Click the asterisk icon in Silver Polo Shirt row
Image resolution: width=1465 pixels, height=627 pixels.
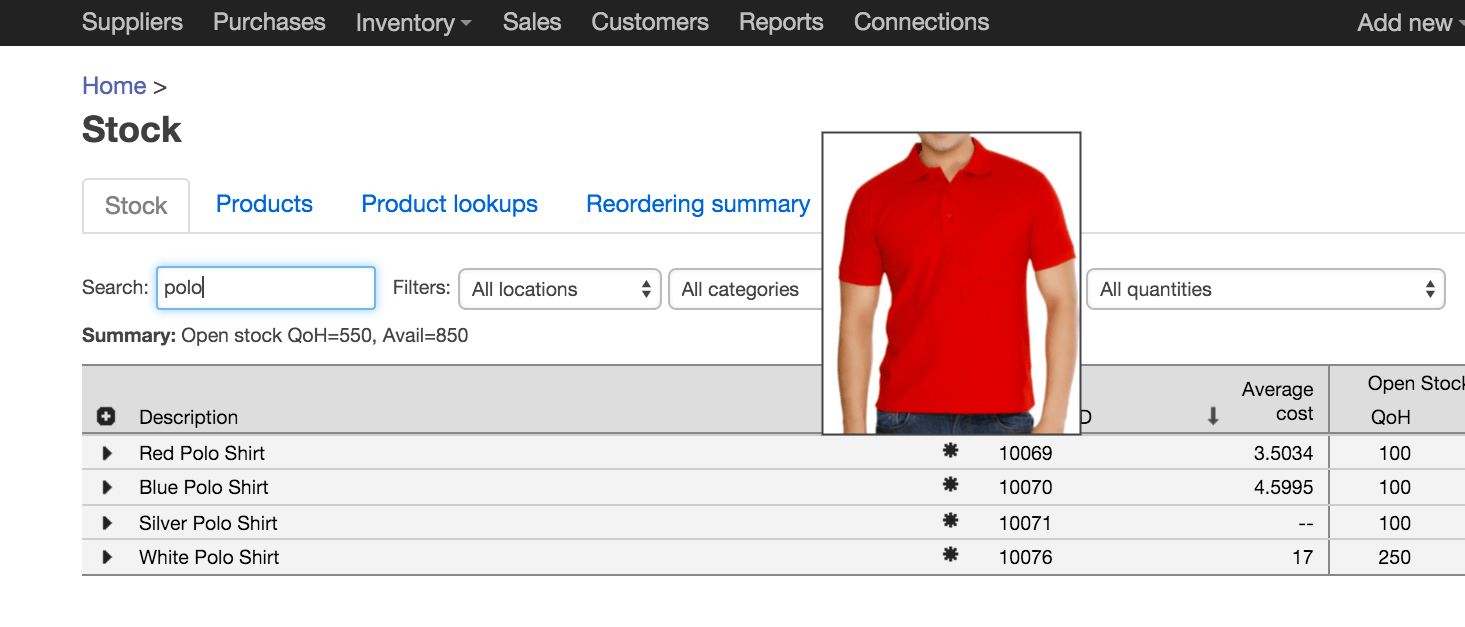[950, 521]
